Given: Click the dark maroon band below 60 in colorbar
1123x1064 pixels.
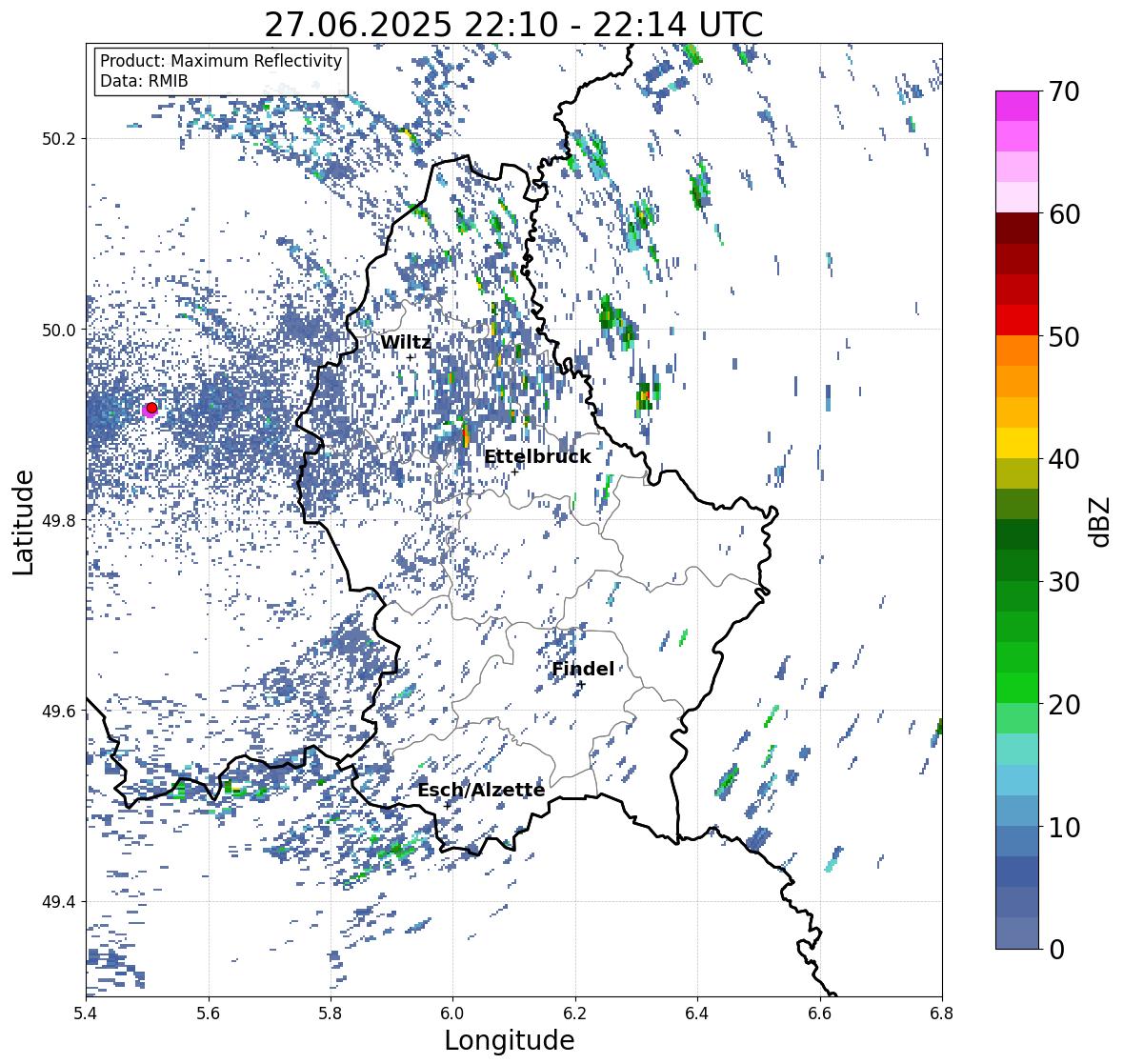Looking at the screenshot, I should pyautogui.click(x=1017, y=229).
